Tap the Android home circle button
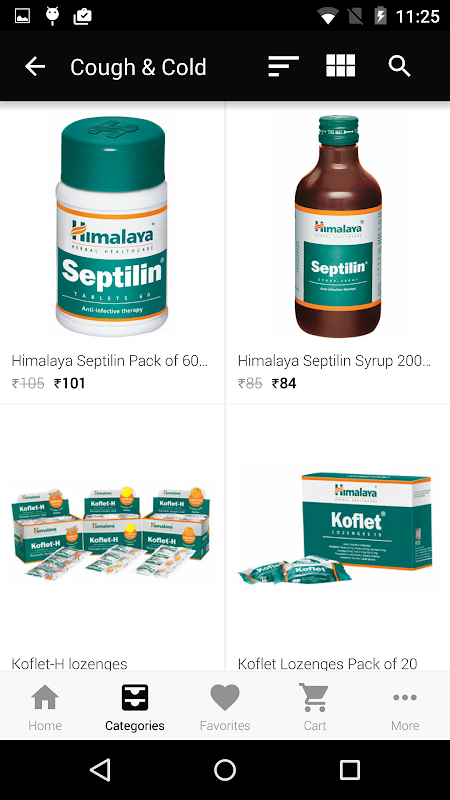This screenshot has height=800, width=450. pyautogui.click(x=225, y=769)
